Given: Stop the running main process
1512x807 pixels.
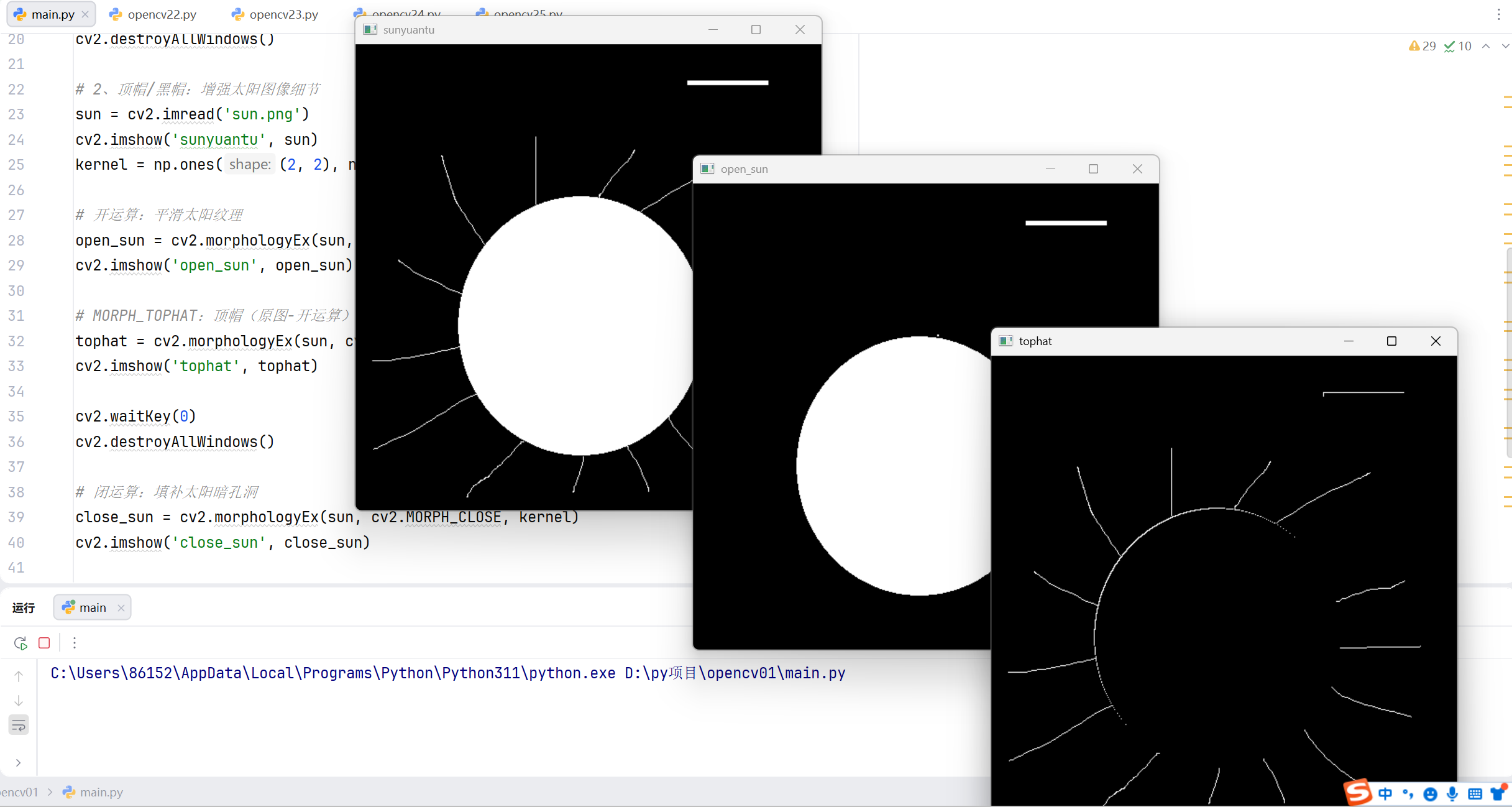Looking at the screenshot, I should coord(44,643).
